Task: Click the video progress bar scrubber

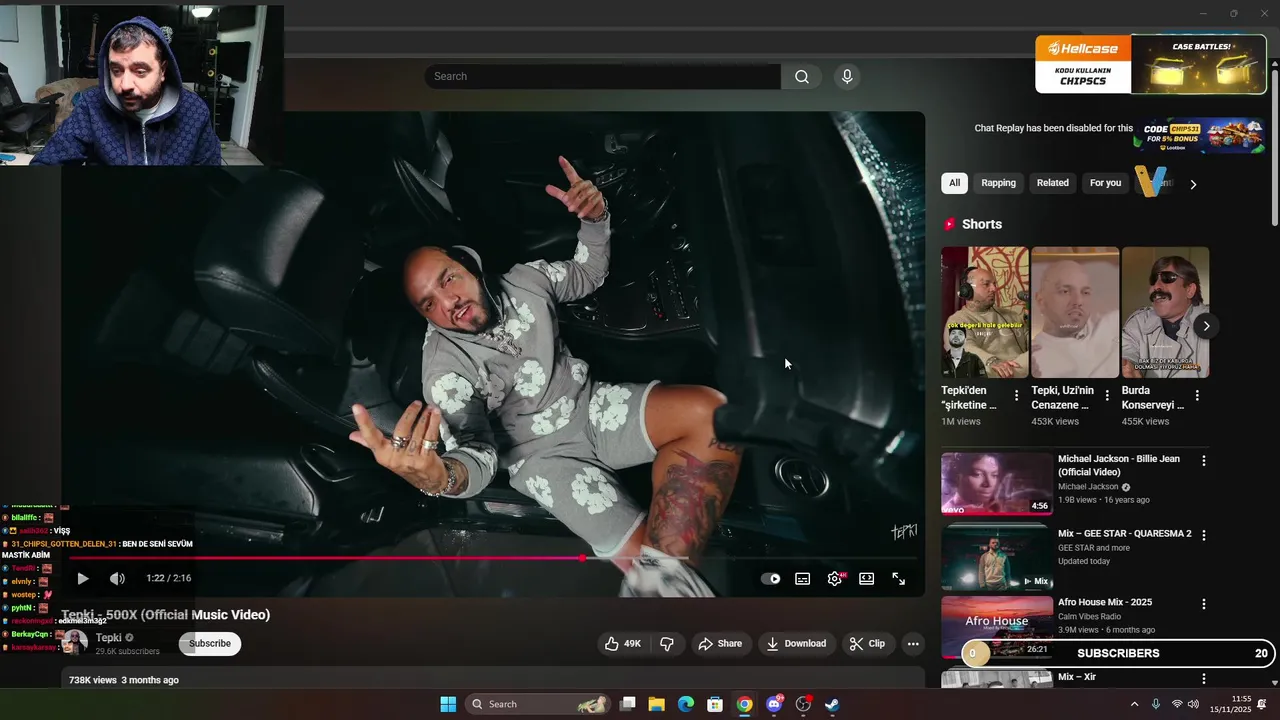Action: coord(582,558)
